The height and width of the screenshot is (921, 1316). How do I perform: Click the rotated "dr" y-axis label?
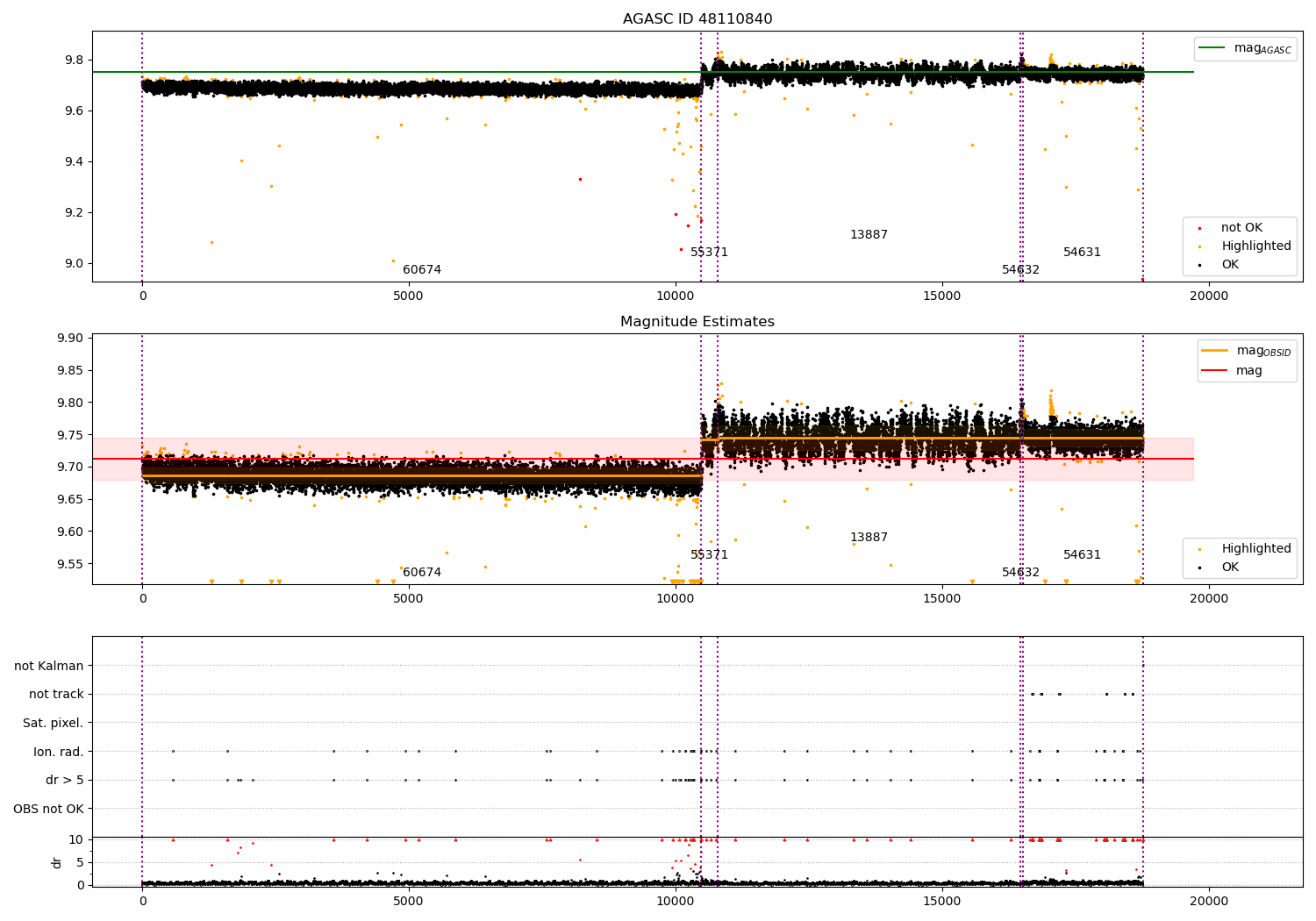[57, 862]
